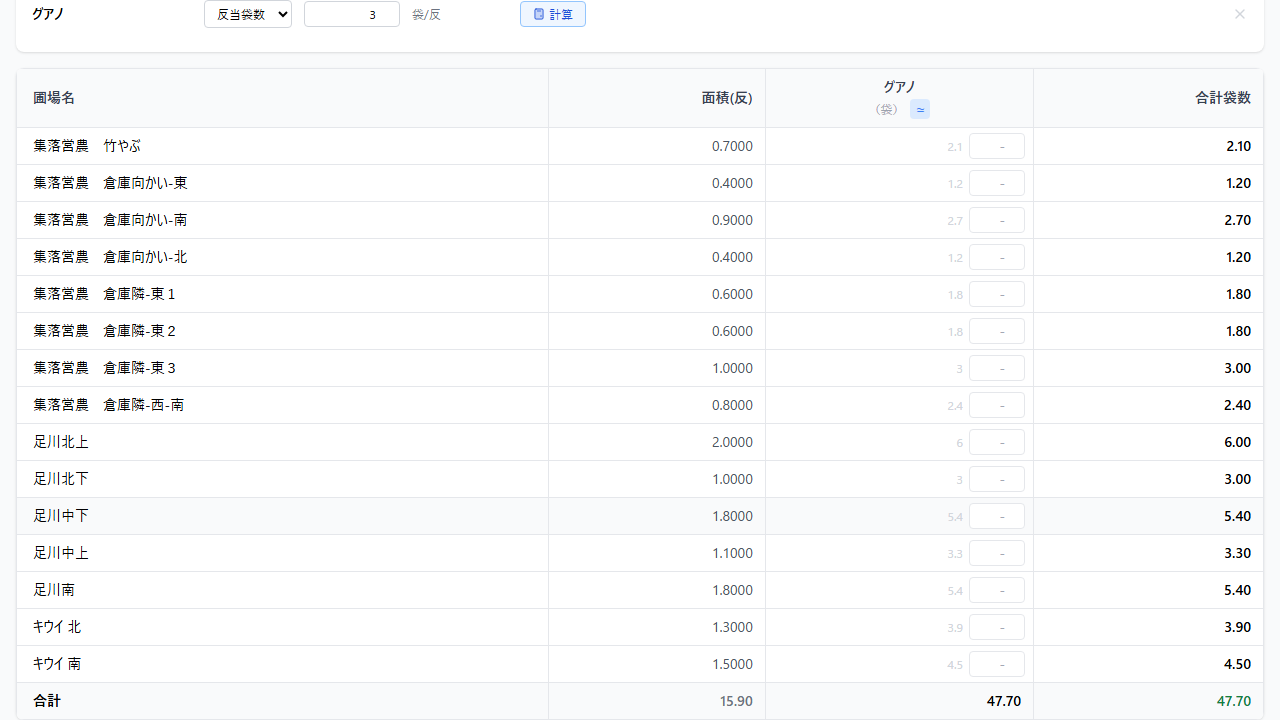This screenshot has width=1280, height=720.
Task: Click グアノ input for 倉庫向かい-東 row
Action: point(996,183)
